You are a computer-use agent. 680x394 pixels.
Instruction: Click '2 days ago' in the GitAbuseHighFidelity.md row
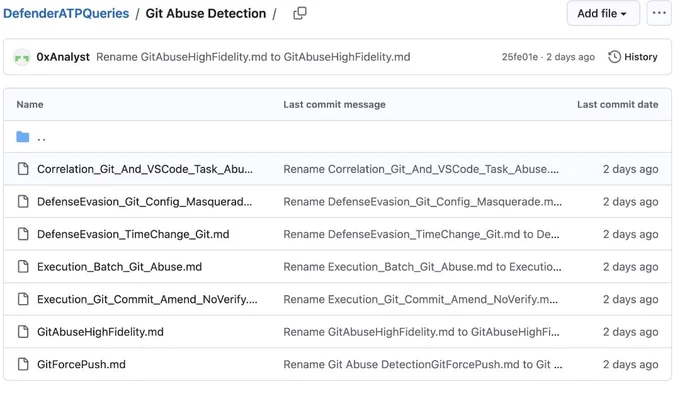pos(631,332)
